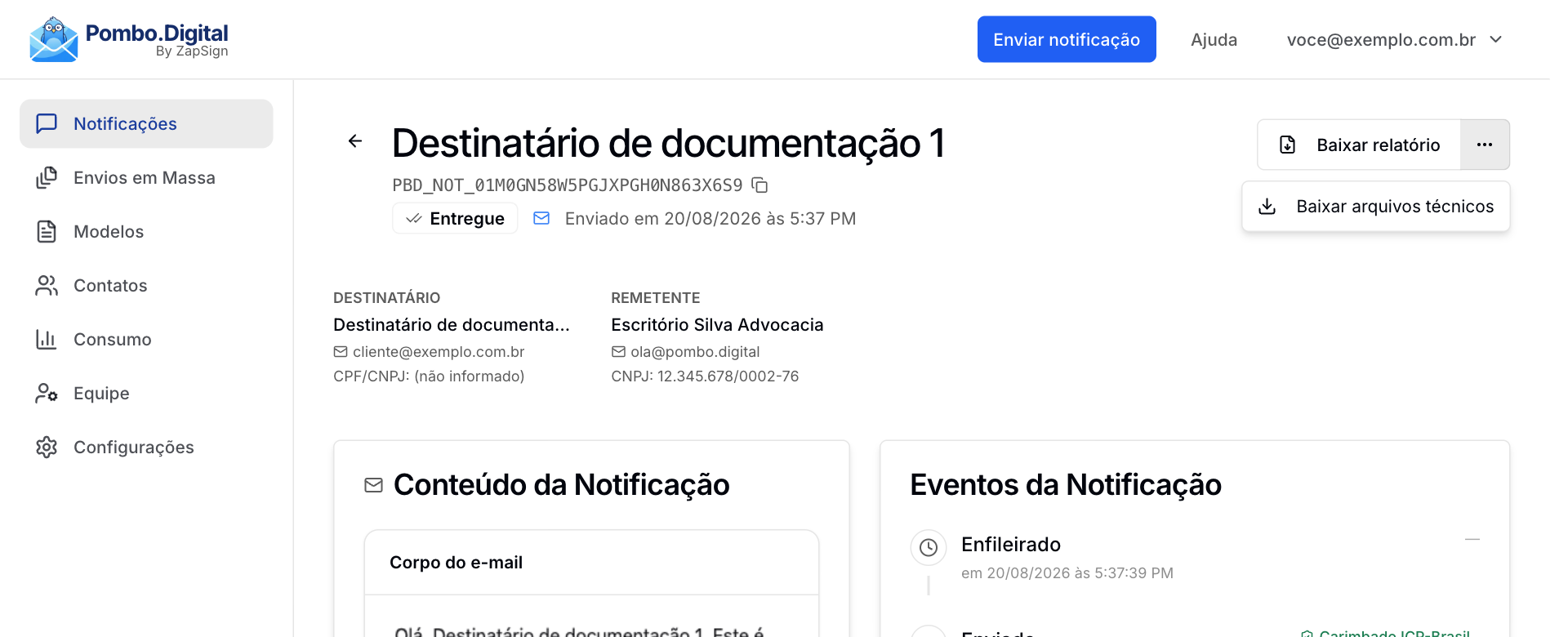Click the envelope icon next to cliente@exemplo.com.br
The width and height of the screenshot is (1568, 637).
click(x=341, y=351)
